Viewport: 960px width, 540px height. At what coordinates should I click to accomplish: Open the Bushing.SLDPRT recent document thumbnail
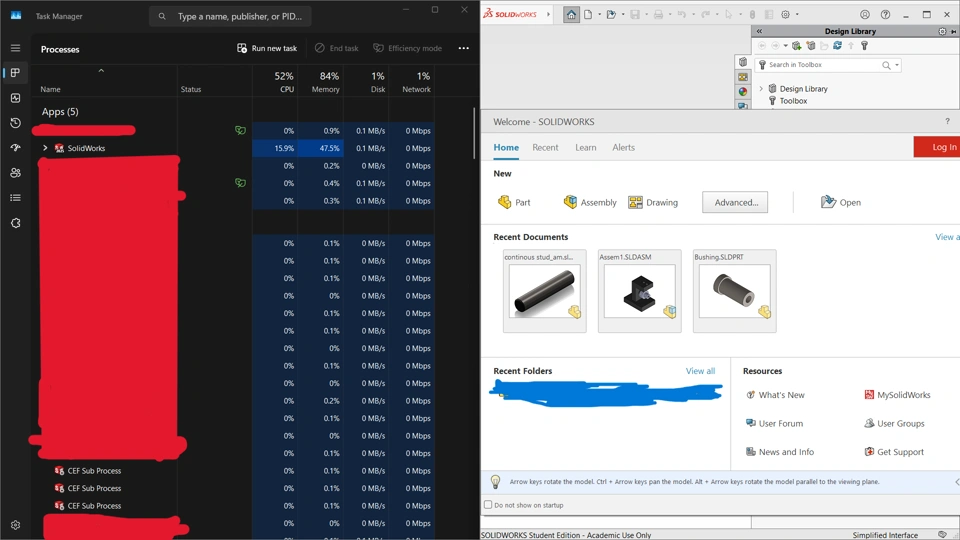[734, 291]
